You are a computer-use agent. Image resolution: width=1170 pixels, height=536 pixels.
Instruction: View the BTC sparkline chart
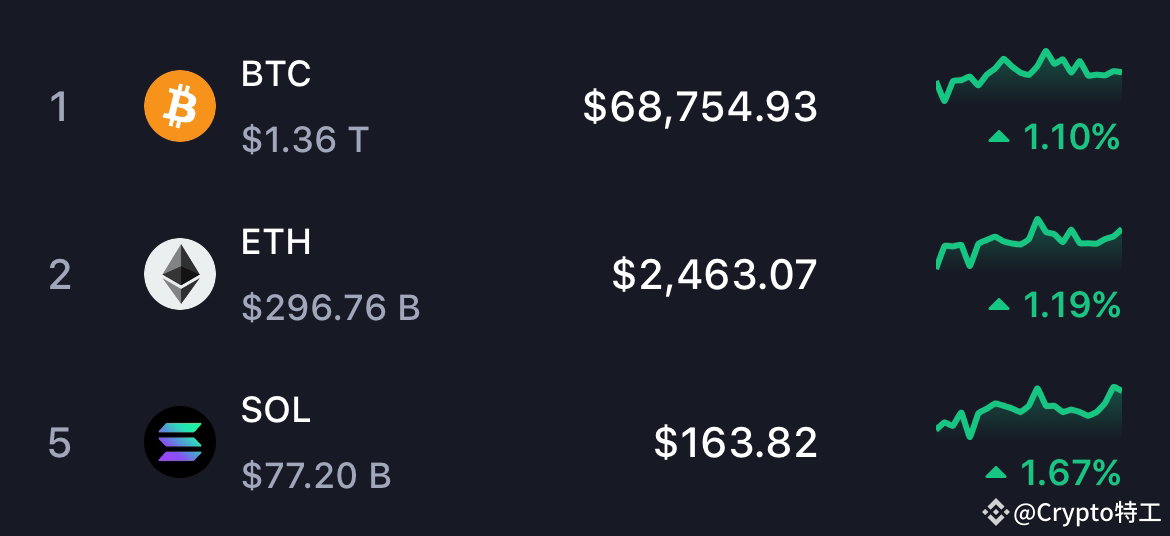coord(1029,76)
